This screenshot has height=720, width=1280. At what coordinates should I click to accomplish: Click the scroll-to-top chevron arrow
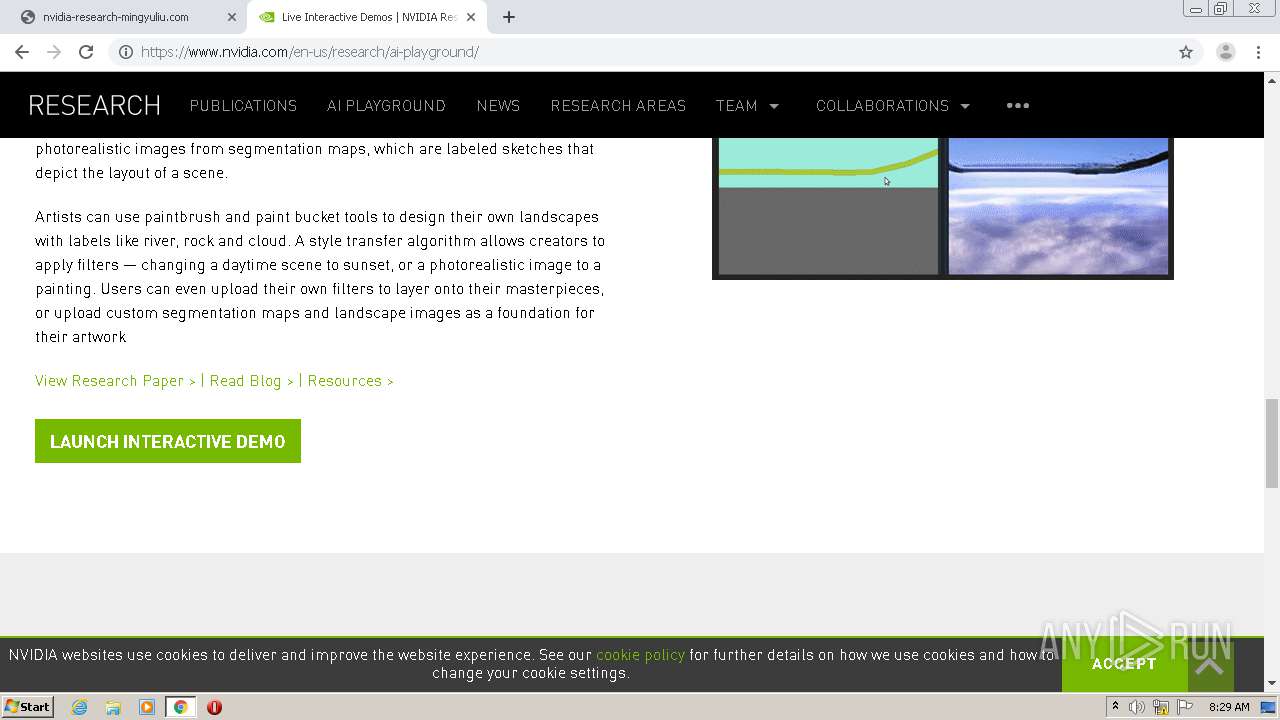pos(1209,666)
